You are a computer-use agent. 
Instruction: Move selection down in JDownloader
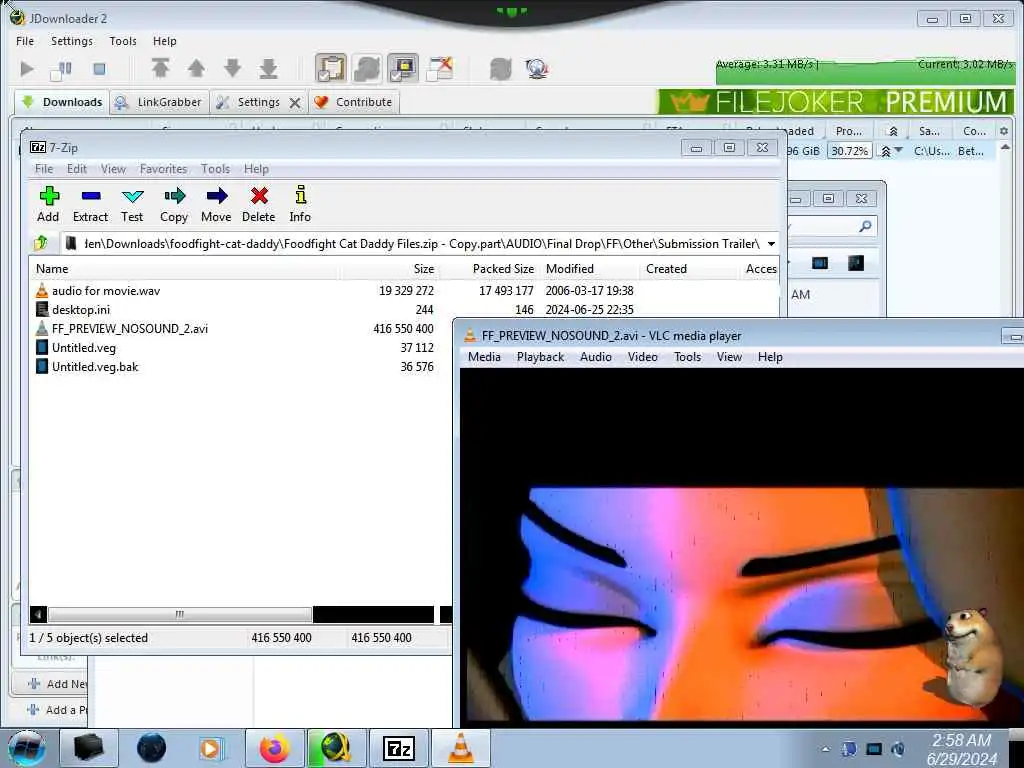click(232, 68)
